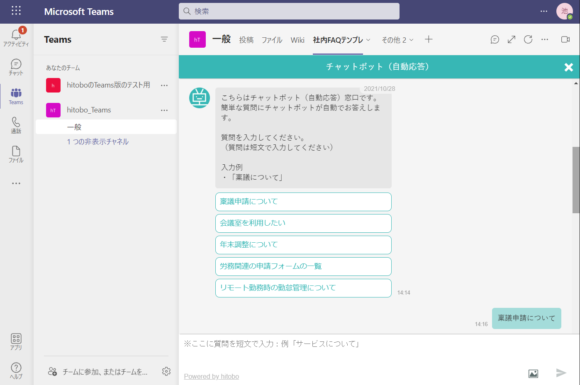Screen dimensions: 580x385
Task: Show 1つの非表示チャネル hidden channel
Action: coord(98,142)
